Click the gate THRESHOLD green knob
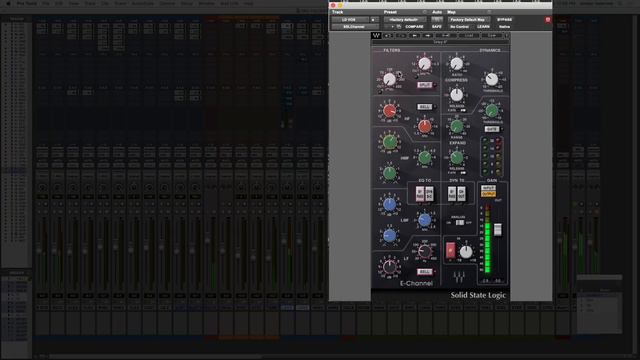 click(491, 110)
